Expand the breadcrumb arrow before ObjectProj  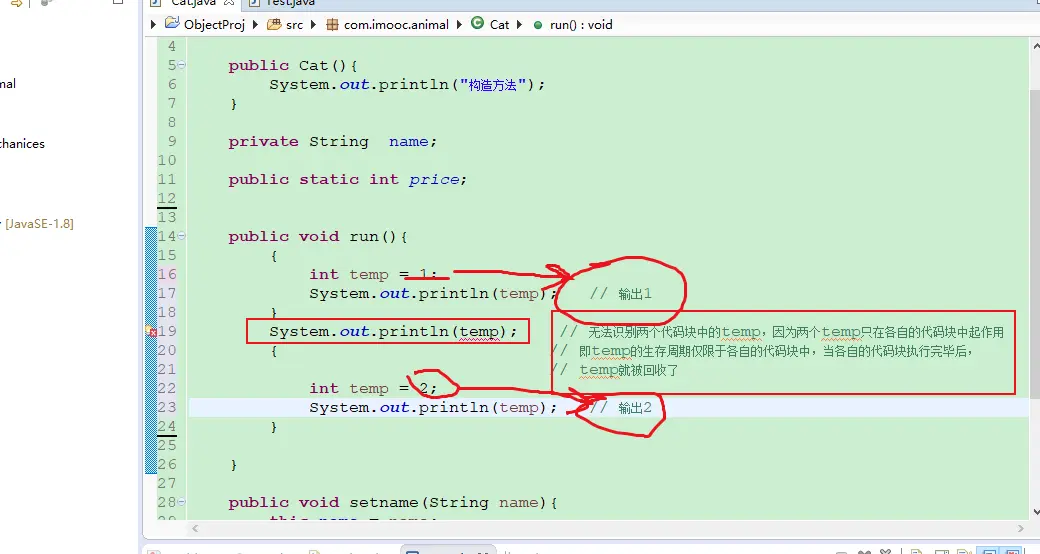point(153,24)
